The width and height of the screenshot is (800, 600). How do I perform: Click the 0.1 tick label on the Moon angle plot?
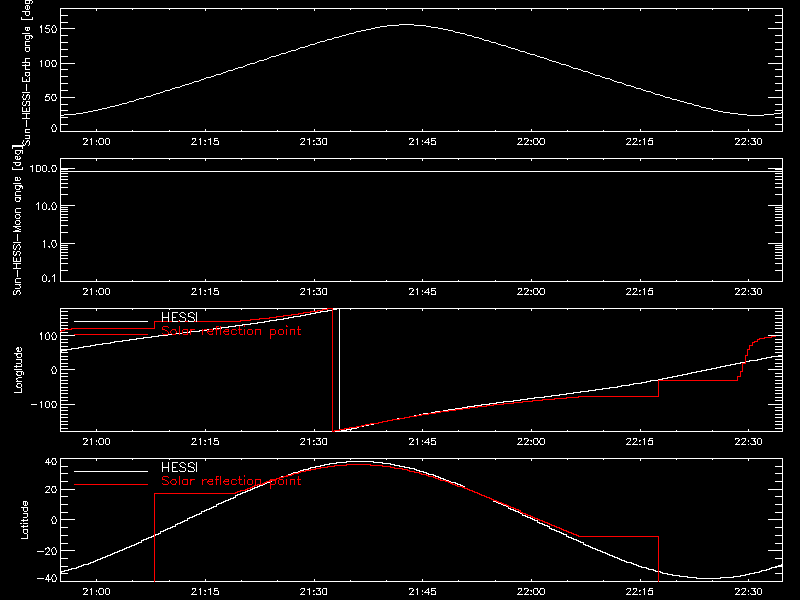(x=49, y=279)
